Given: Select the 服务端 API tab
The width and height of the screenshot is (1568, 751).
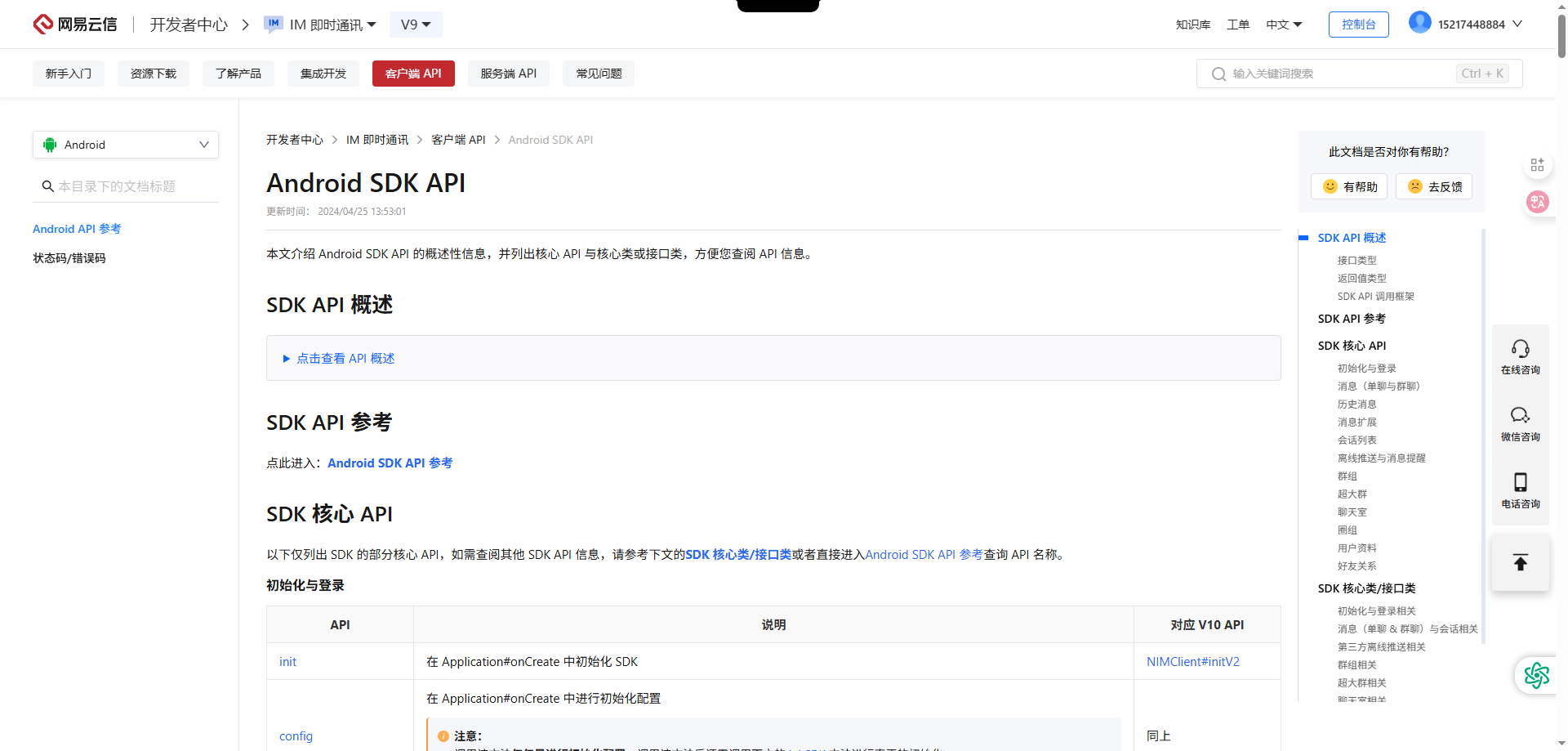Looking at the screenshot, I should (509, 74).
